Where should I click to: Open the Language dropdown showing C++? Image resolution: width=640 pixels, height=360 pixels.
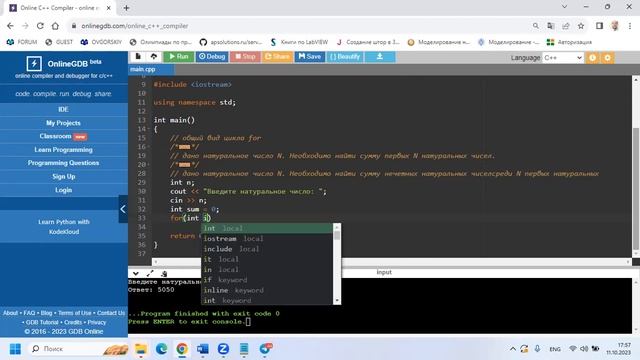tap(563, 58)
